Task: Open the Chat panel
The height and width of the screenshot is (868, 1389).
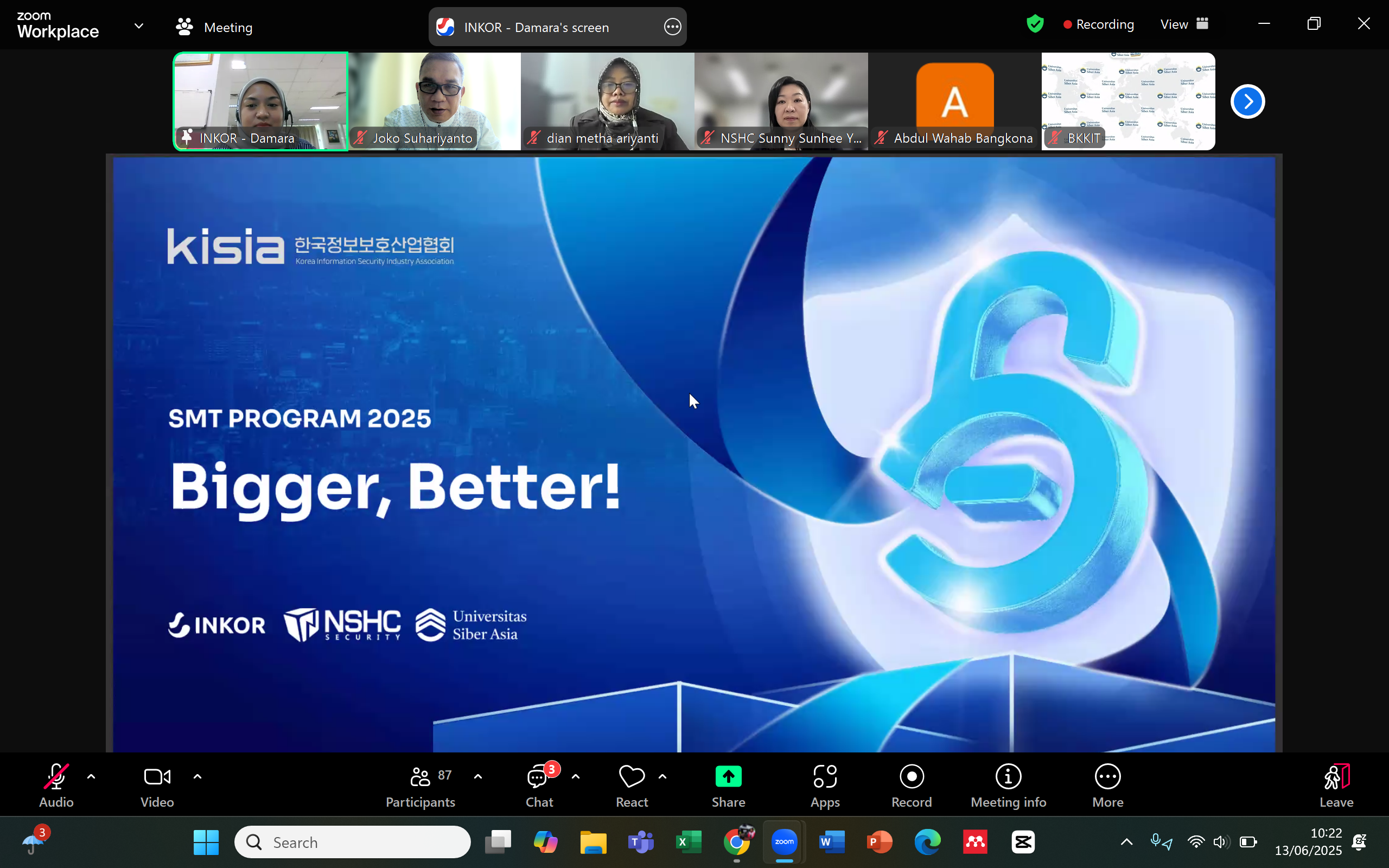Action: (x=539, y=786)
